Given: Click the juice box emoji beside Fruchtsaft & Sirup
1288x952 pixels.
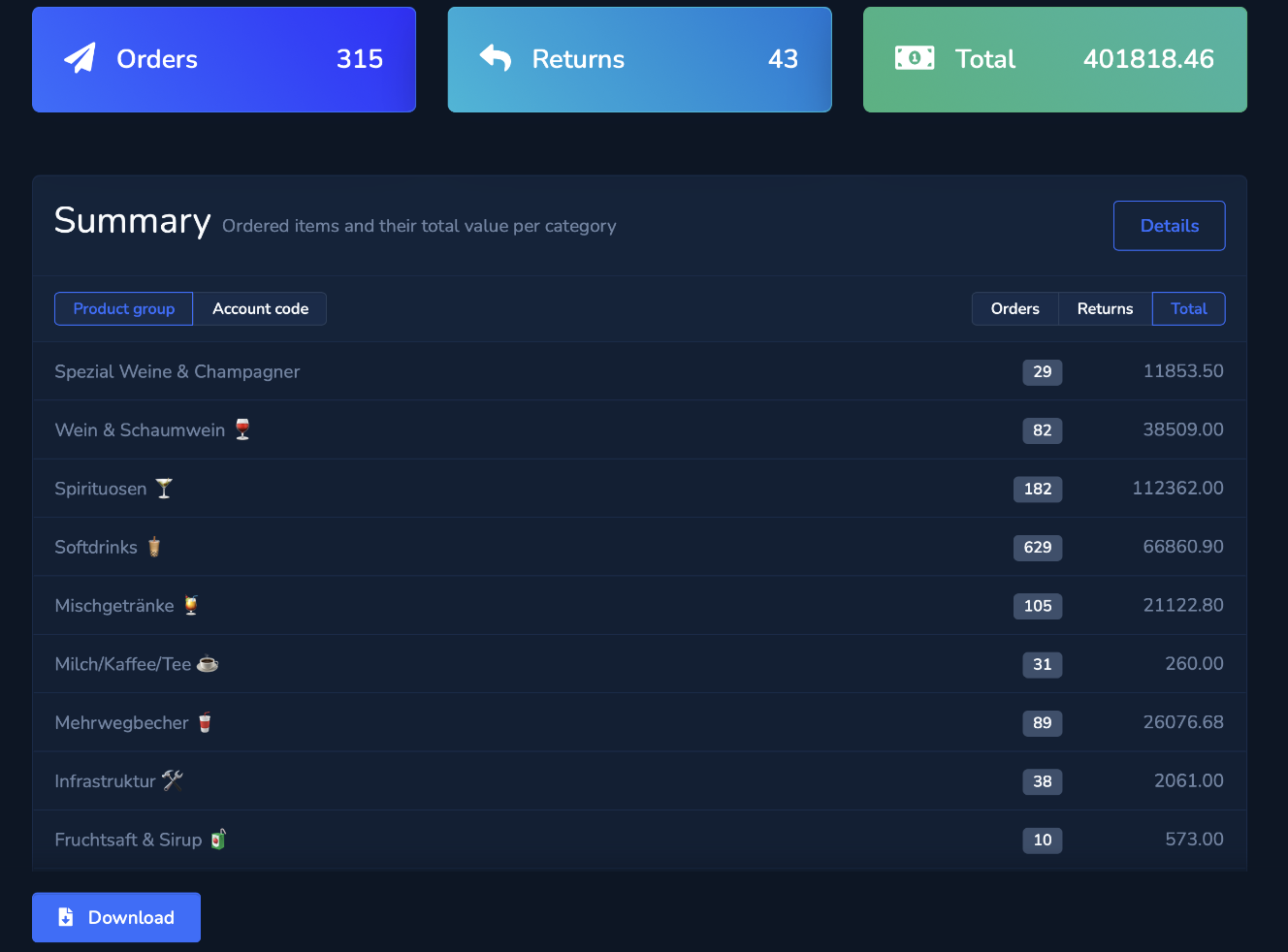Looking at the screenshot, I should pos(218,840).
